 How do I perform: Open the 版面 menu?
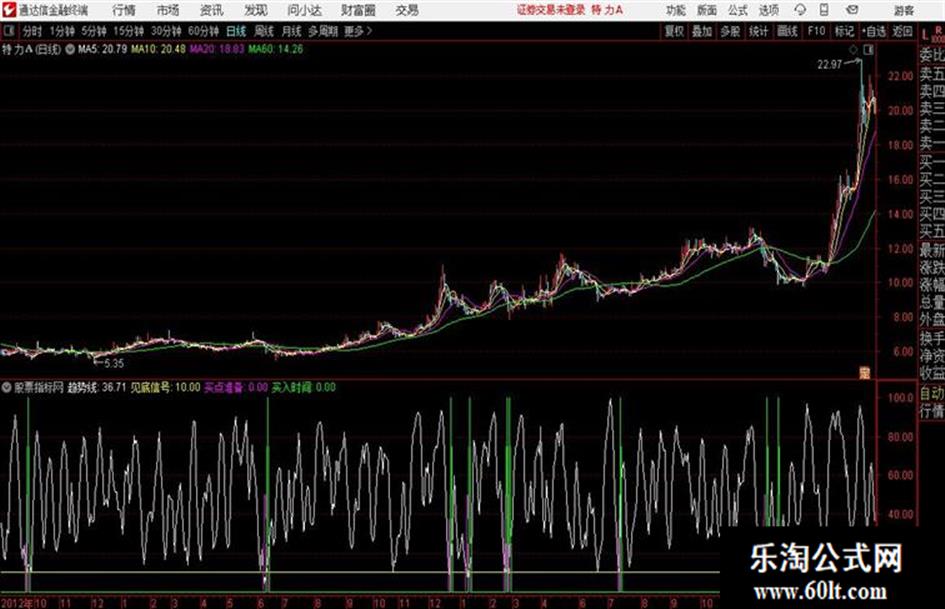(x=706, y=10)
